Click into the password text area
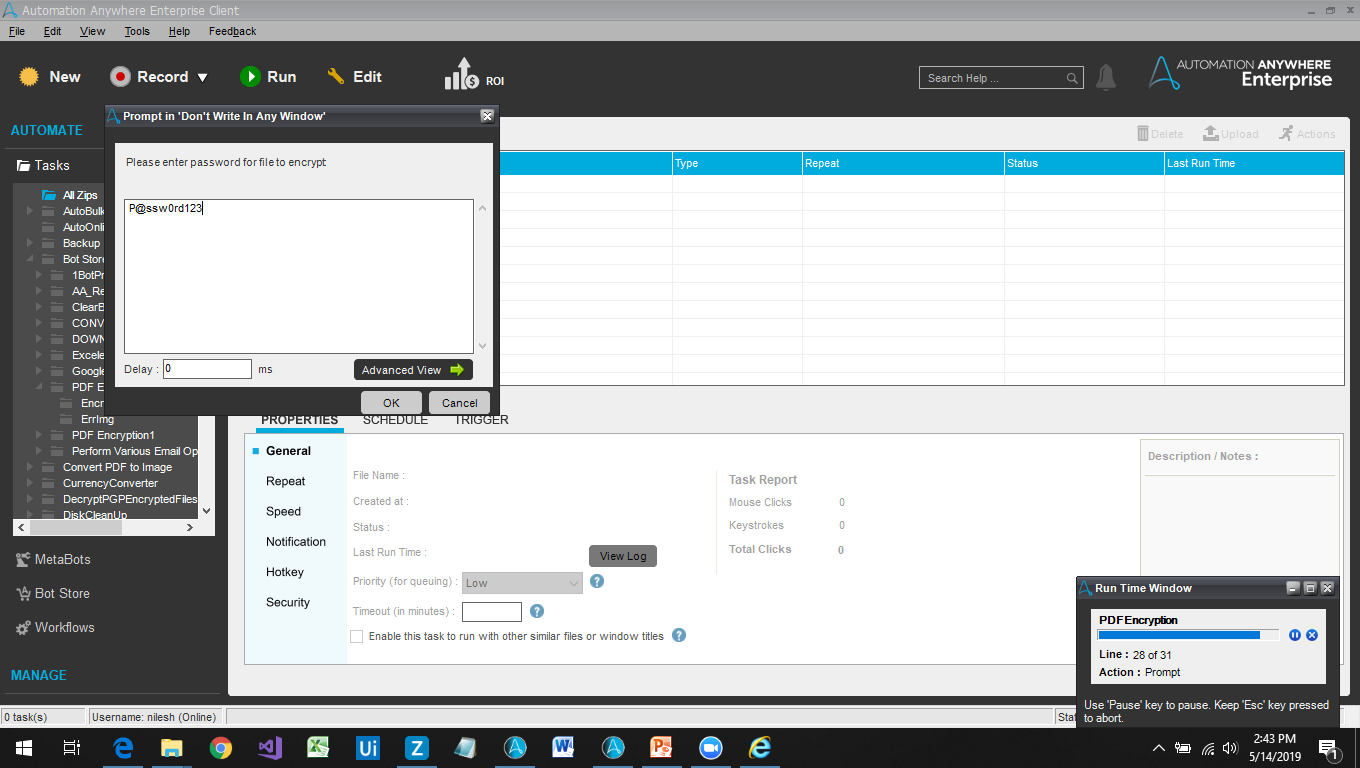Viewport: 1360px width, 768px height. (x=299, y=276)
